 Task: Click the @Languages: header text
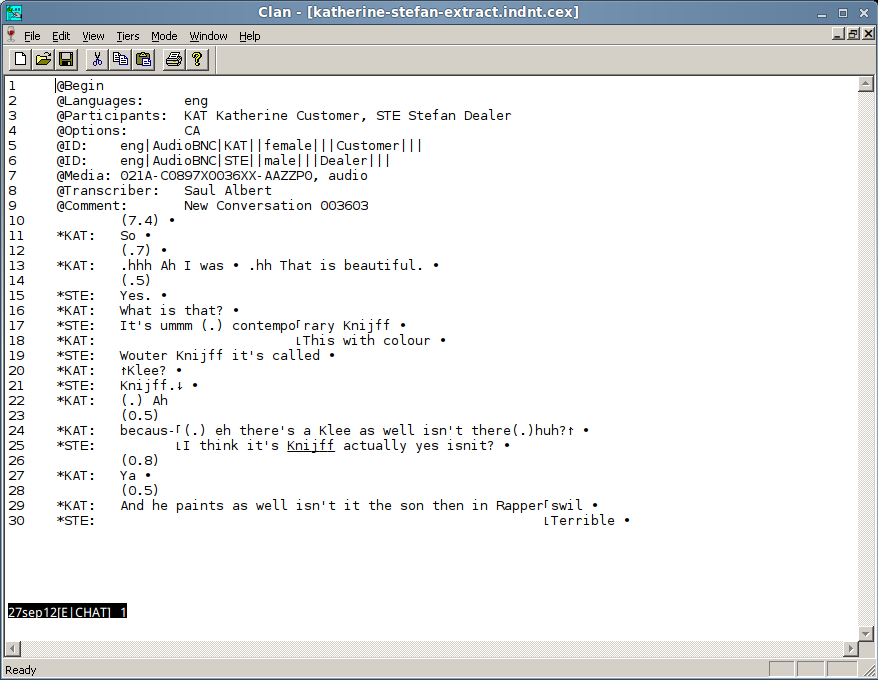100,101
